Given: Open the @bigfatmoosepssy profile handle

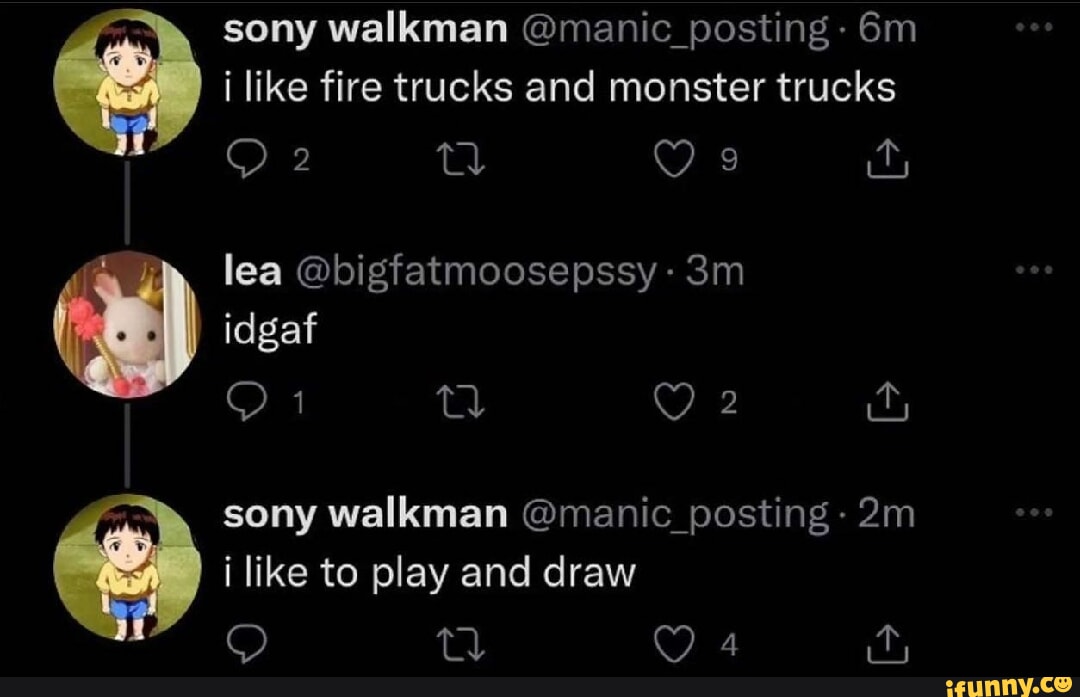Looking at the screenshot, I should point(476,273).
